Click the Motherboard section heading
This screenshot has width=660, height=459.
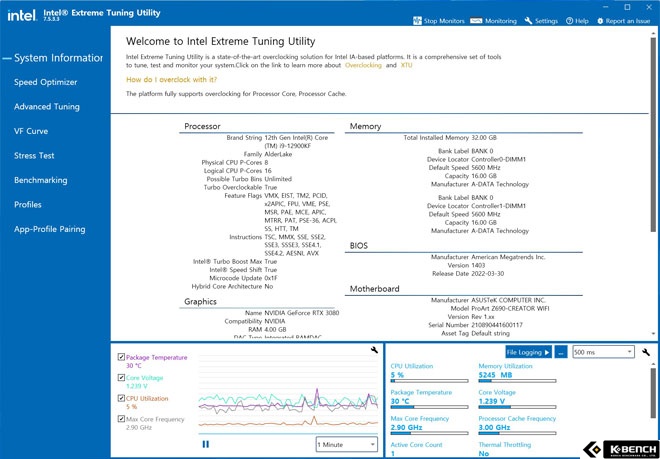tap(375, 289)
